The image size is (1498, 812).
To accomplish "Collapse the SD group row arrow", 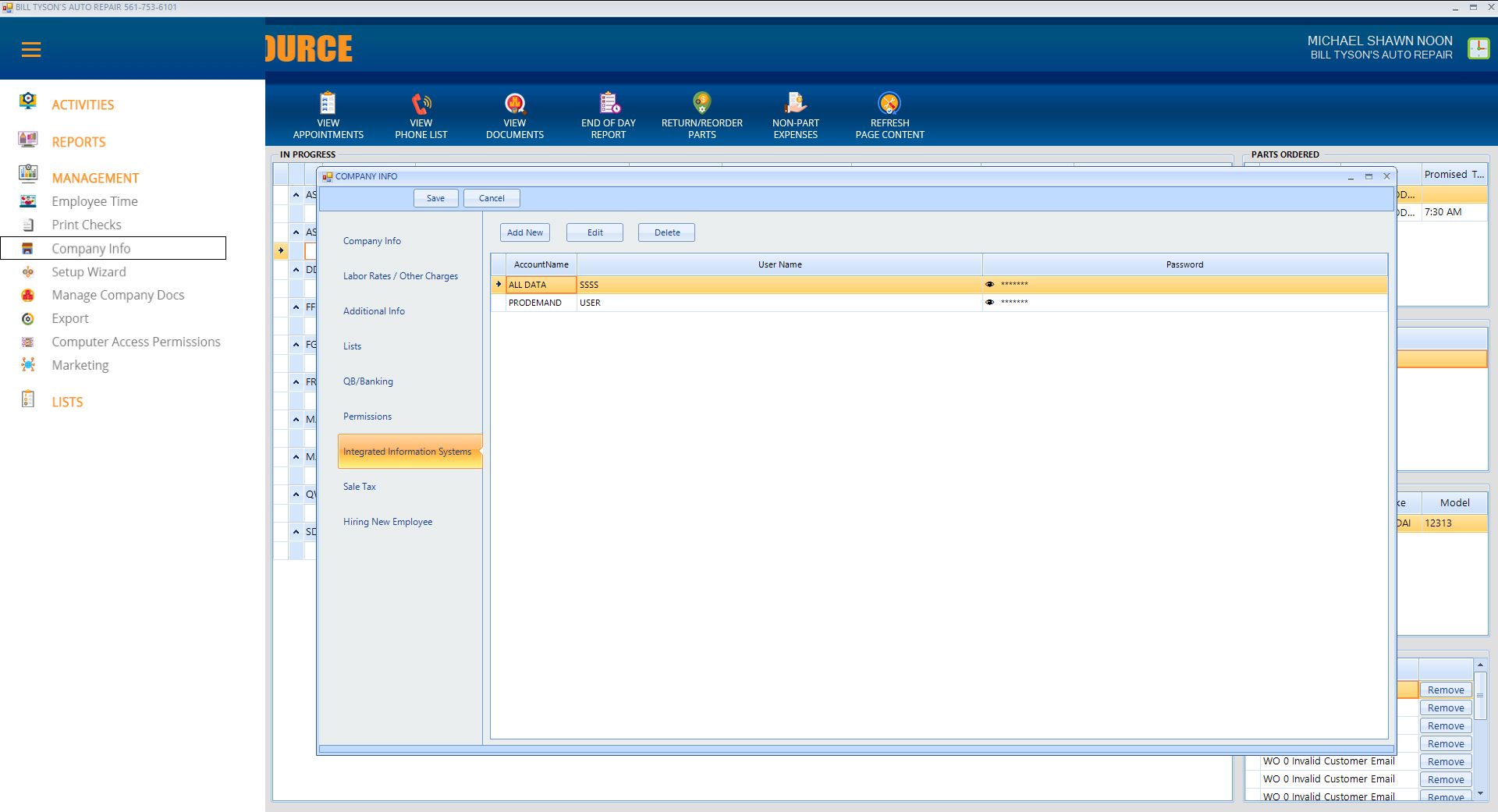I will pos(296,532).
